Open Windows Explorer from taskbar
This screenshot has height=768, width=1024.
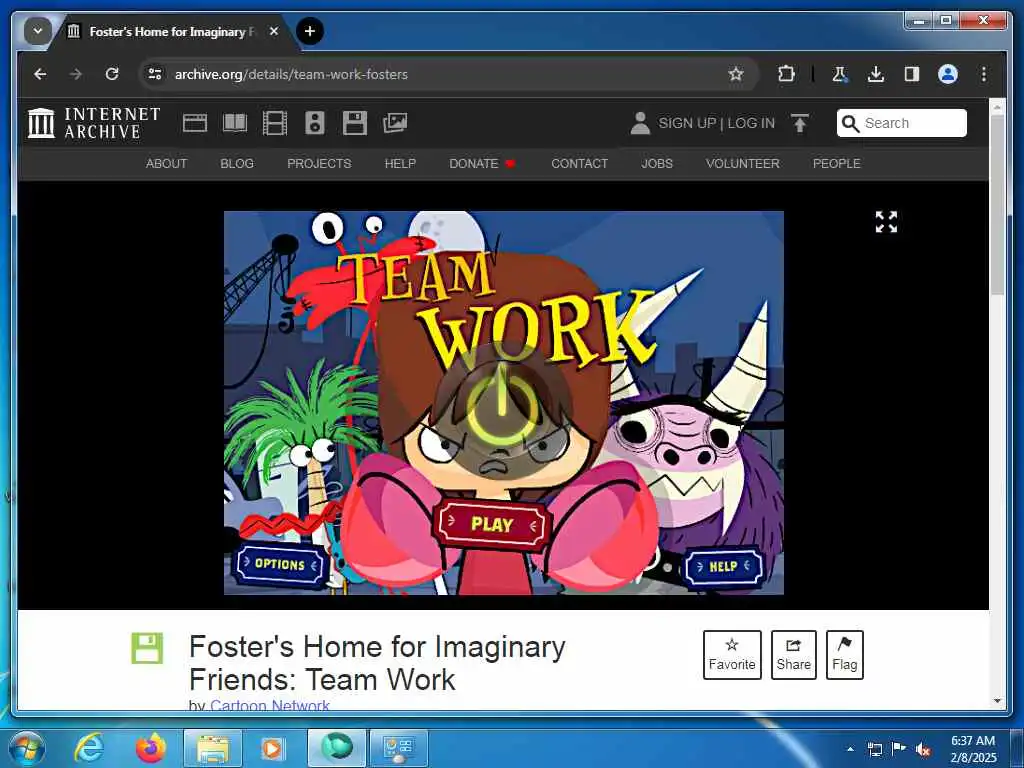(213, 748)
